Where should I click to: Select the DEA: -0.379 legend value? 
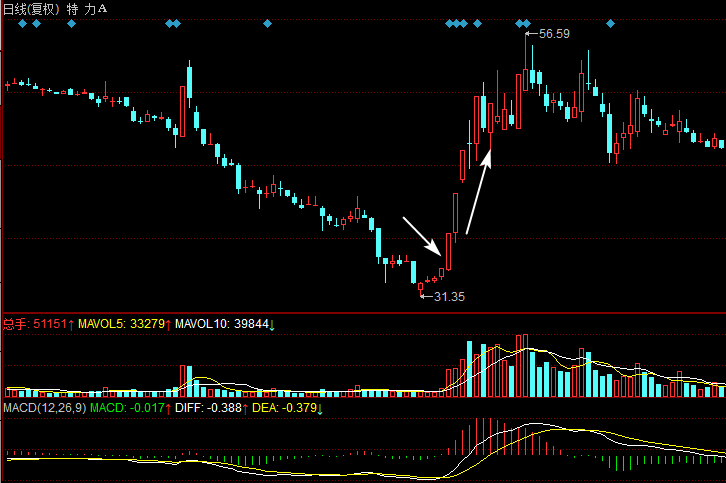point(280,408)
